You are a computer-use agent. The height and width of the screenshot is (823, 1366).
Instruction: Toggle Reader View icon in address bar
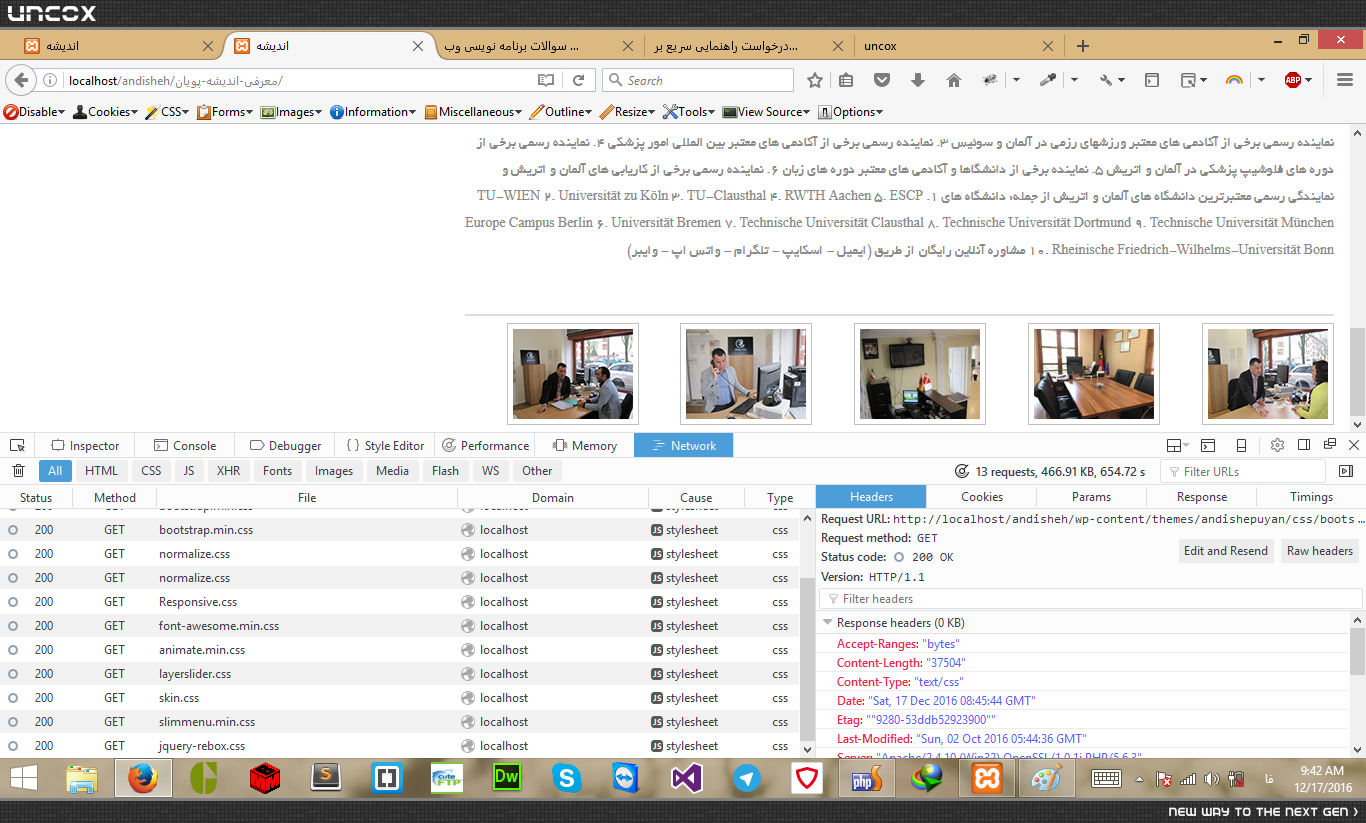click(x=545, y=80)
